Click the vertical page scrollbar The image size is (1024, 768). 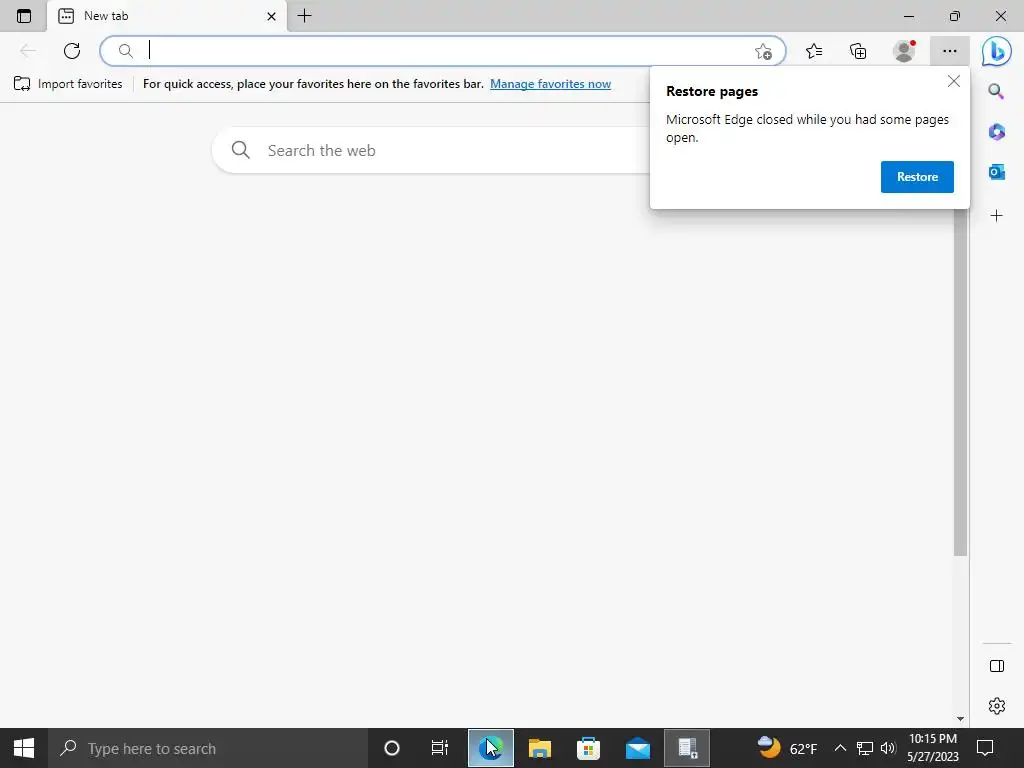tap(960, 382)
